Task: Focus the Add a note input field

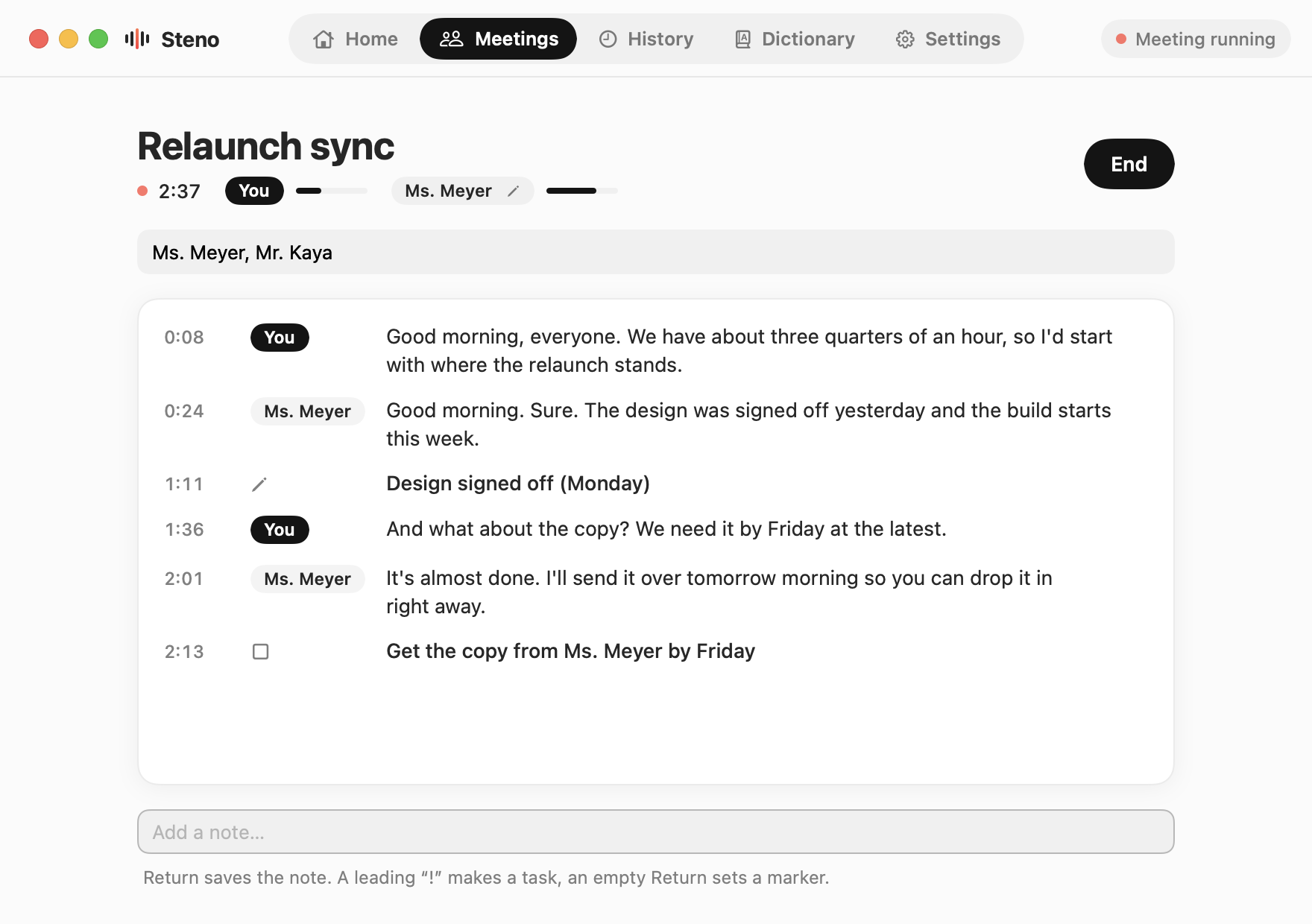Action: [x=656, y=832]
